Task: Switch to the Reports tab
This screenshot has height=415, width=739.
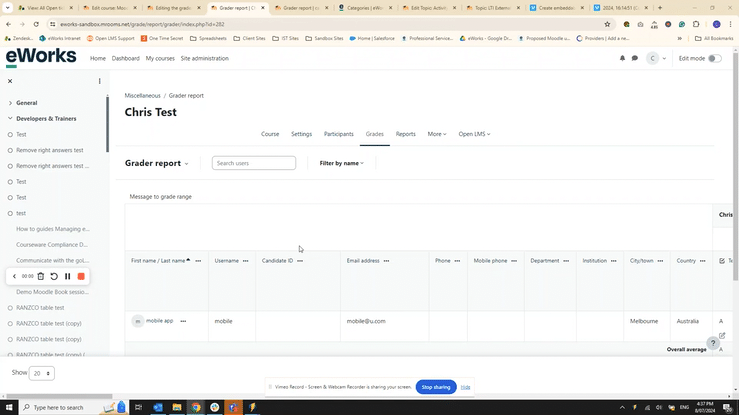Action: (405, 134)
